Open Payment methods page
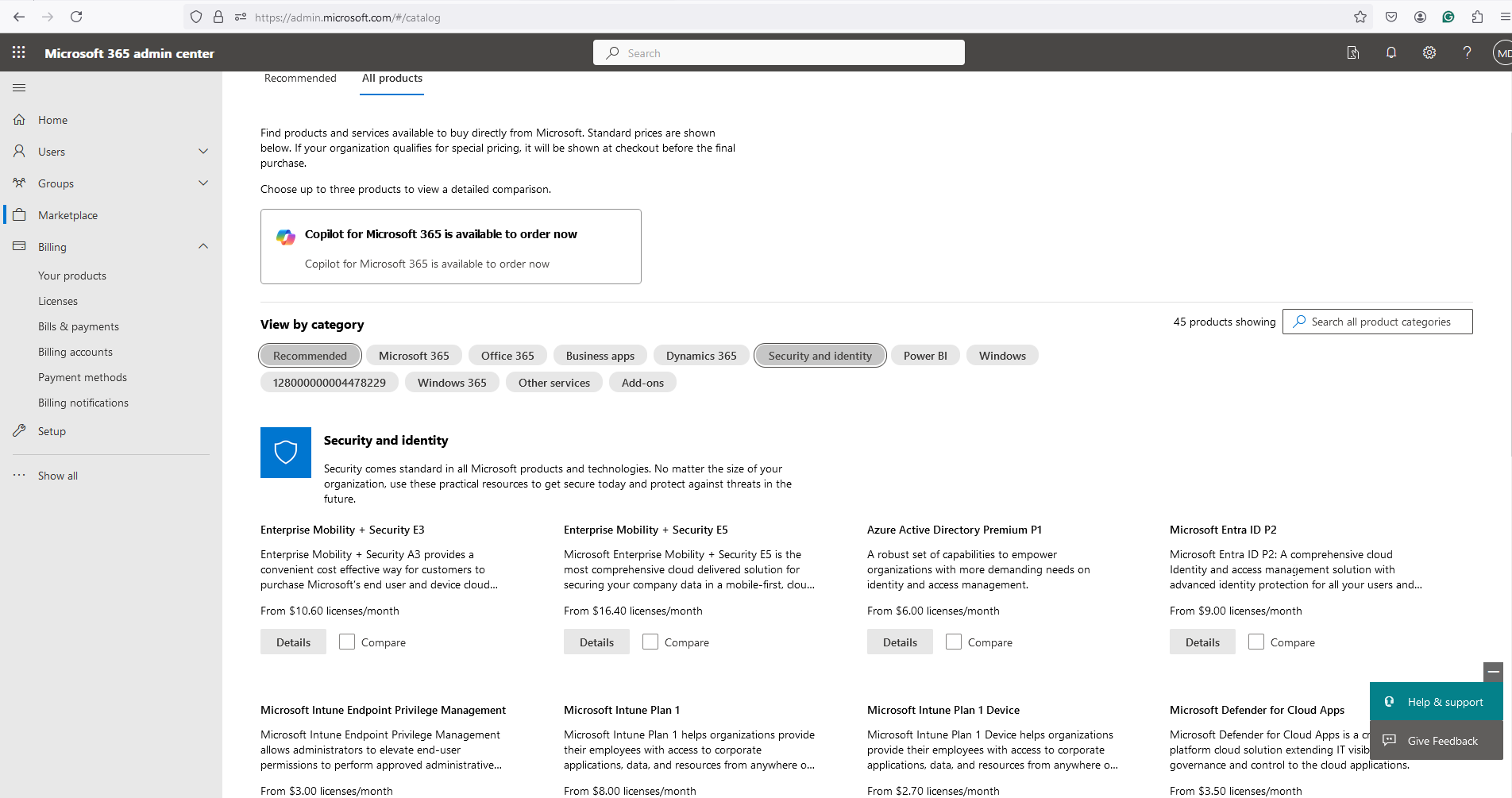The height and width of the screenshot is (798, 1512). 83,377
